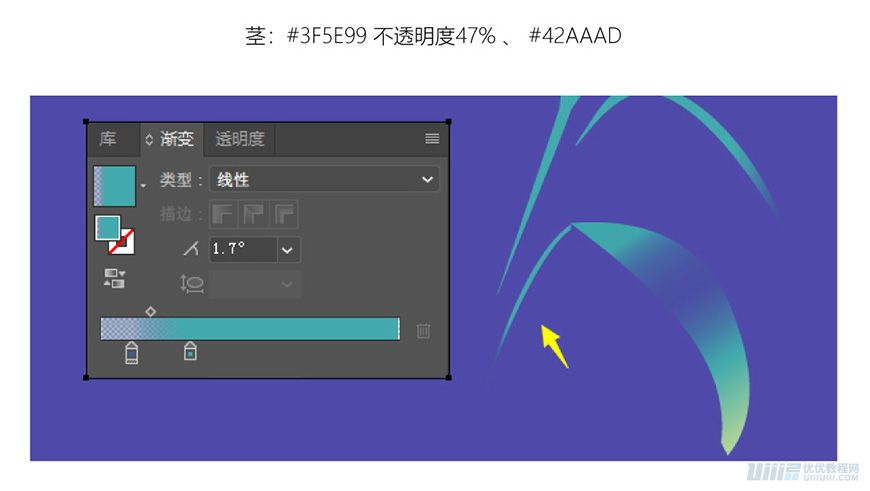Click the delete gradient stop trash icon

(x=423, y=331)
